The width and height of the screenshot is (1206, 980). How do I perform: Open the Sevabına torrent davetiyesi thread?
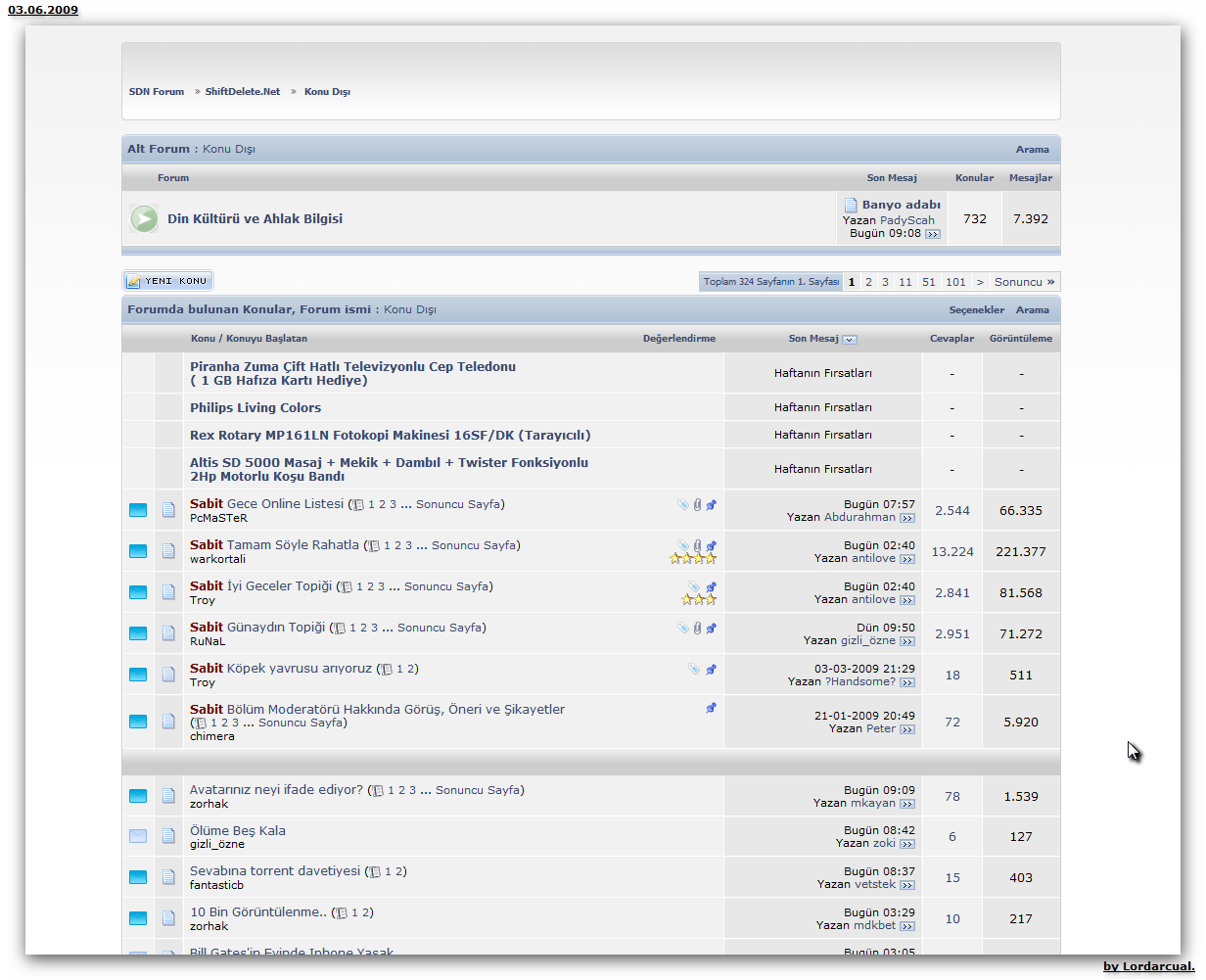pos(275,870)
